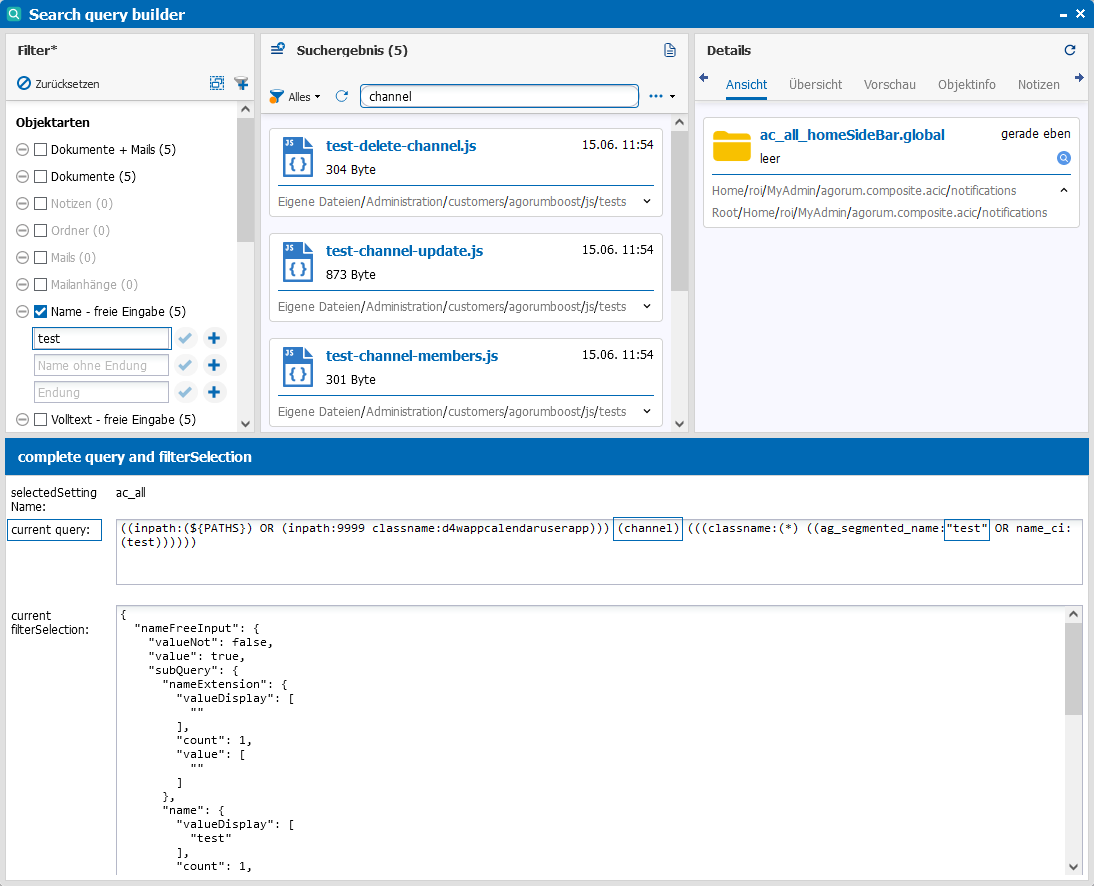
Task: Open ac_all_homeSideBar.global folder link
Action: tap(852, 135)
